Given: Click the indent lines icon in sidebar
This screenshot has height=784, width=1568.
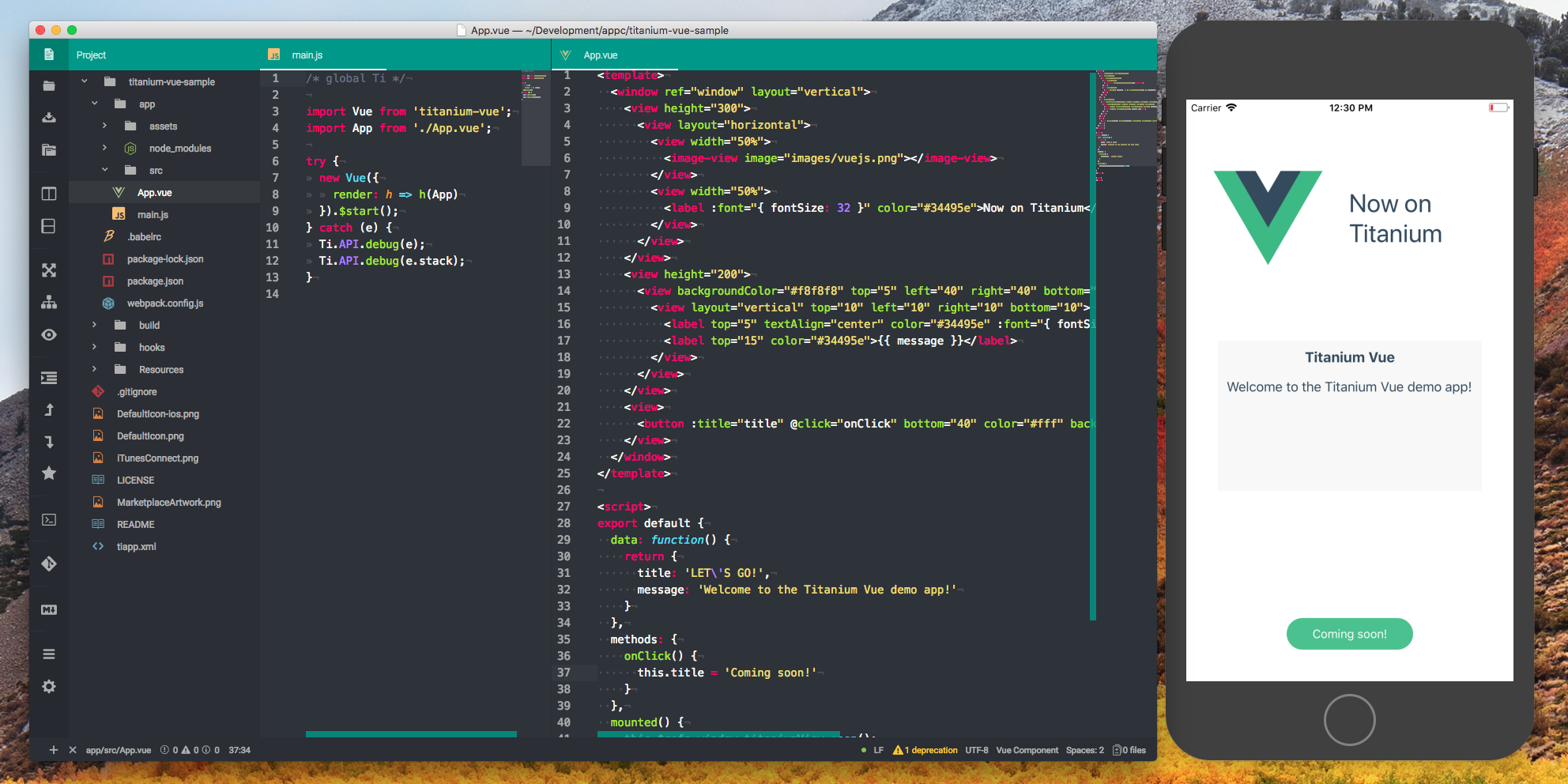Looking at the screenshot, I should point(49,378).
